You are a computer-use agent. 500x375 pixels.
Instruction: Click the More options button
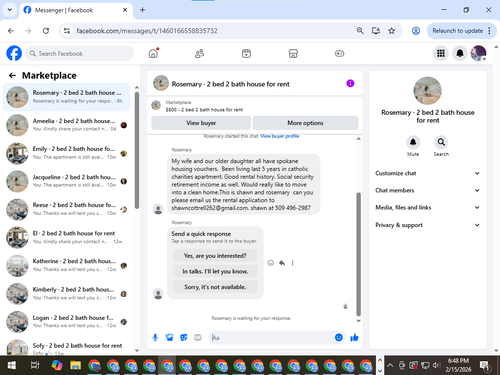pyautogui.click(x=305, y=123)
